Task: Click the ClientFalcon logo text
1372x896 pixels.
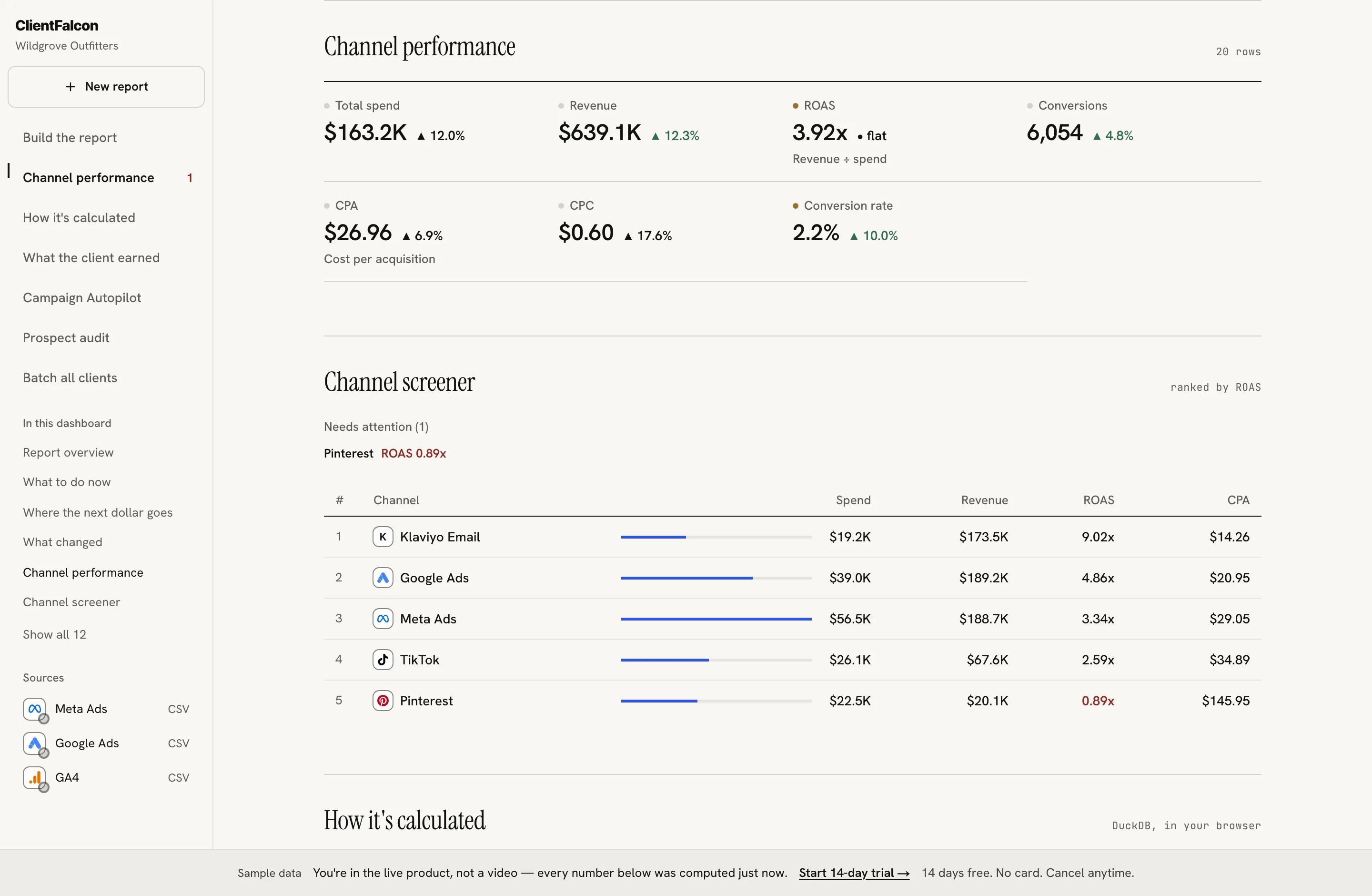Action: click(x=57, y=25)
